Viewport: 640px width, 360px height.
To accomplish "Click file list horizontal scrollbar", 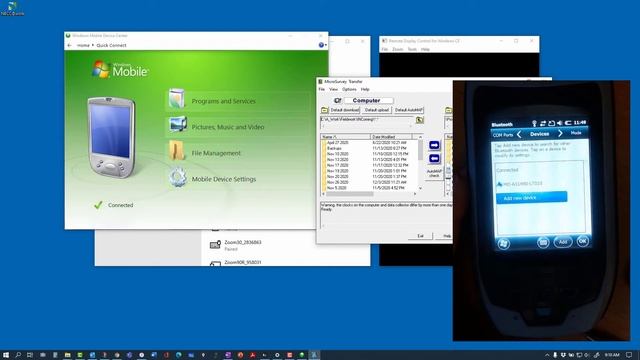I will click(x=369, y=194).
